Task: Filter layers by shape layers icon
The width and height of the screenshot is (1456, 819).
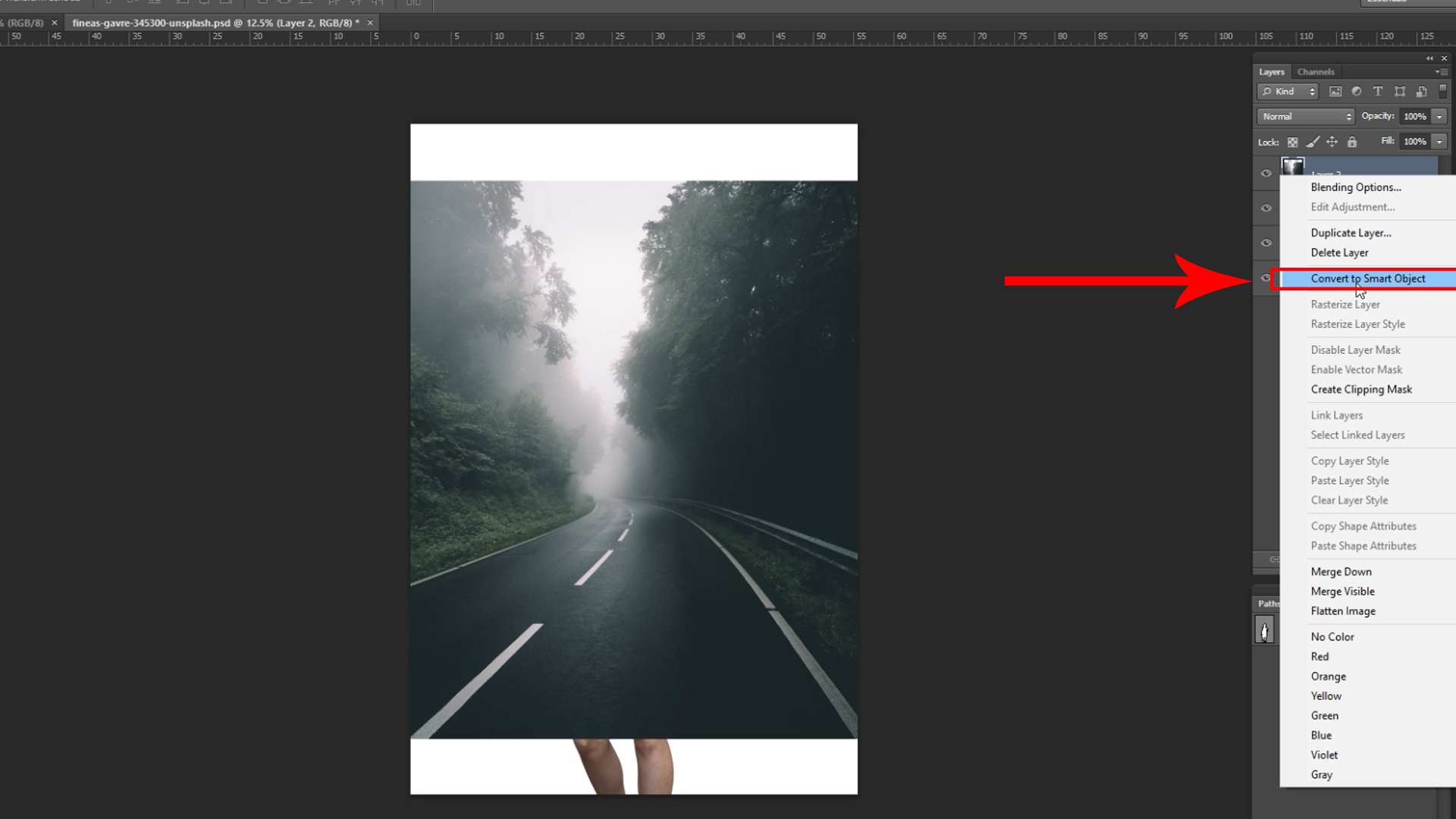Action: pos(1401,91)
